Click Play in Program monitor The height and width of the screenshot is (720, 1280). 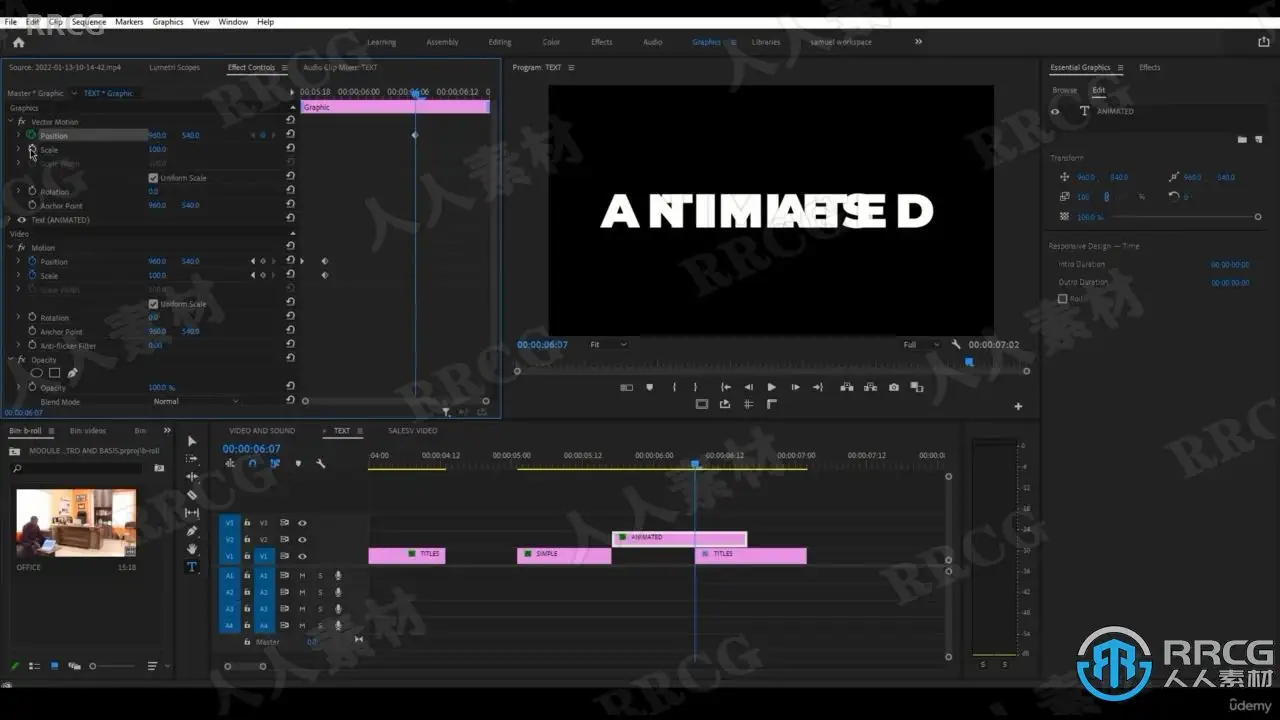pyautogui.click(x=771, y=387)
